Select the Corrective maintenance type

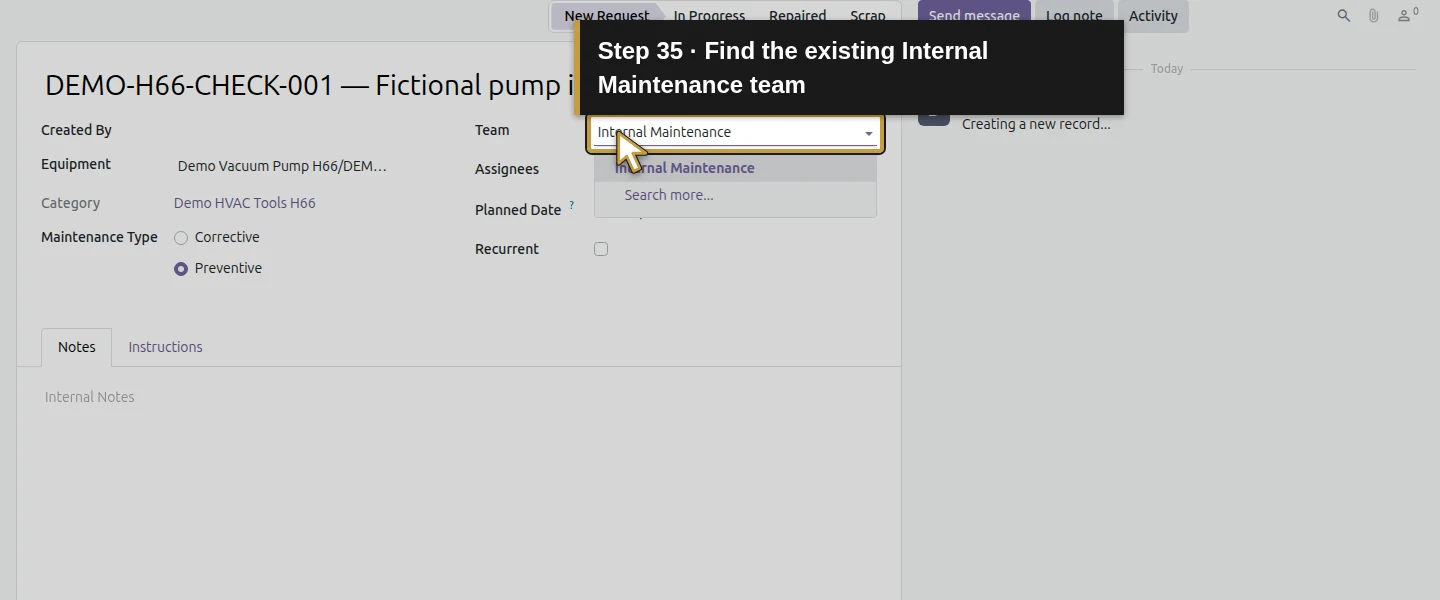coord(181,238)
